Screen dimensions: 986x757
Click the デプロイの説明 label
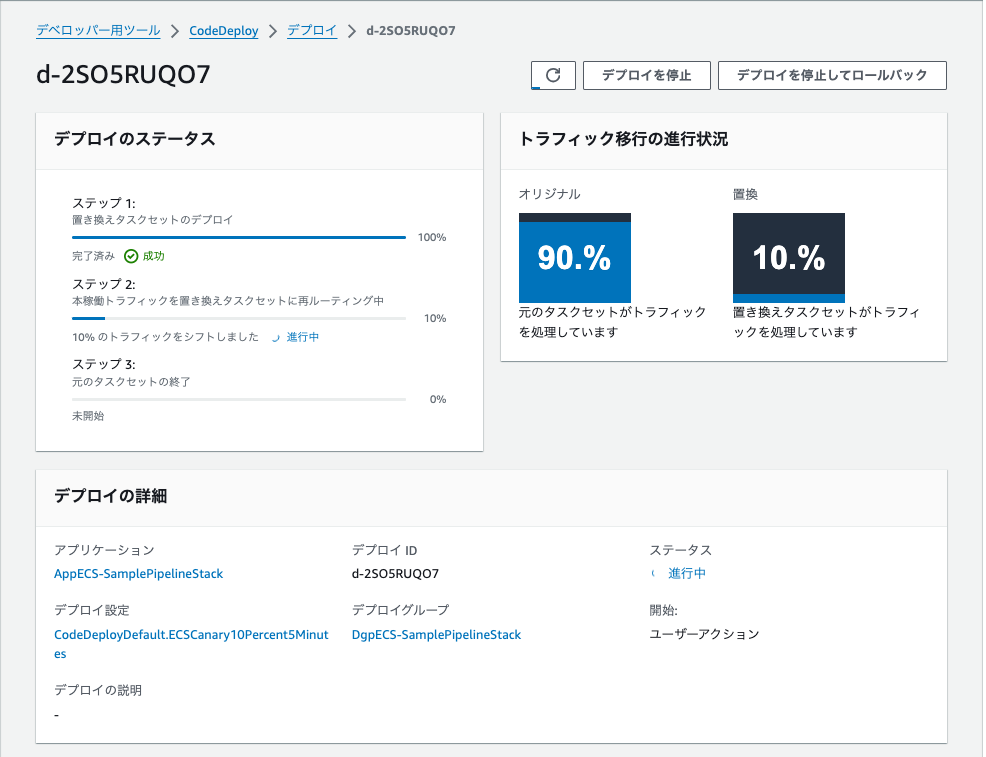pos(98,690)
